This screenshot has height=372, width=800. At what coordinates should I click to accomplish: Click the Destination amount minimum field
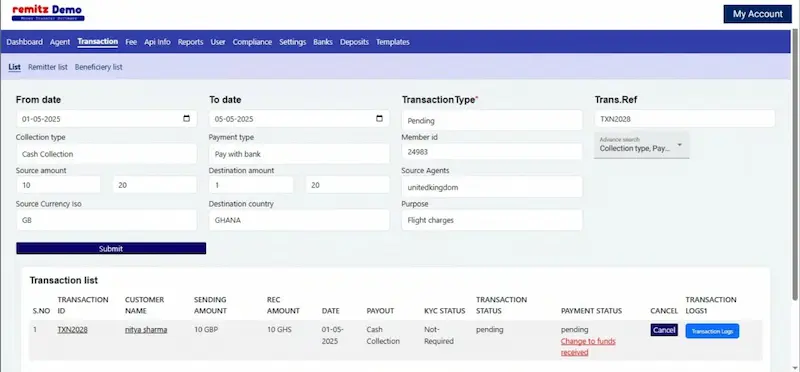(251, 185)
